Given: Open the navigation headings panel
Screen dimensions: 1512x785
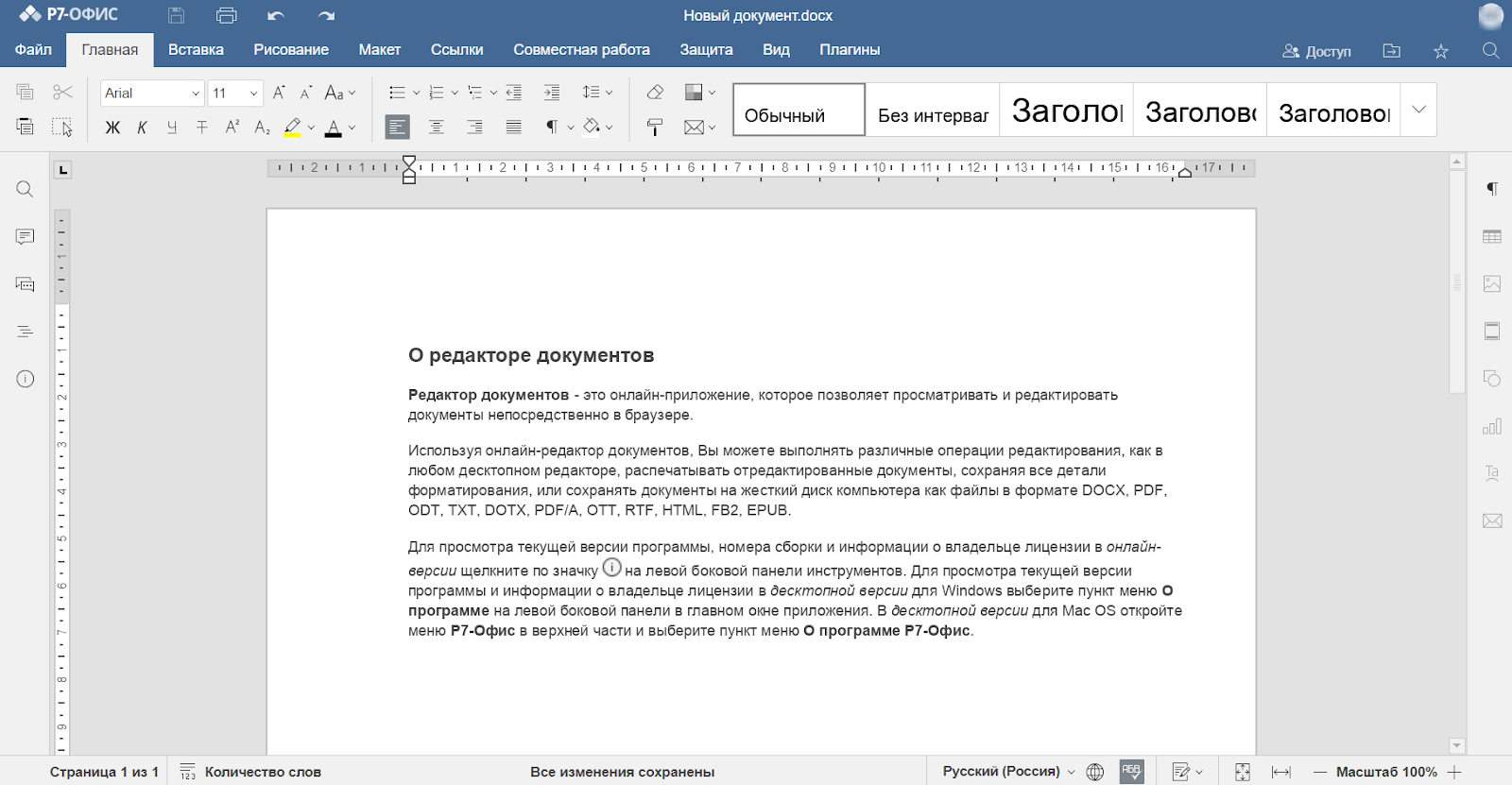Looking at the screenshot, I should 26,332.
